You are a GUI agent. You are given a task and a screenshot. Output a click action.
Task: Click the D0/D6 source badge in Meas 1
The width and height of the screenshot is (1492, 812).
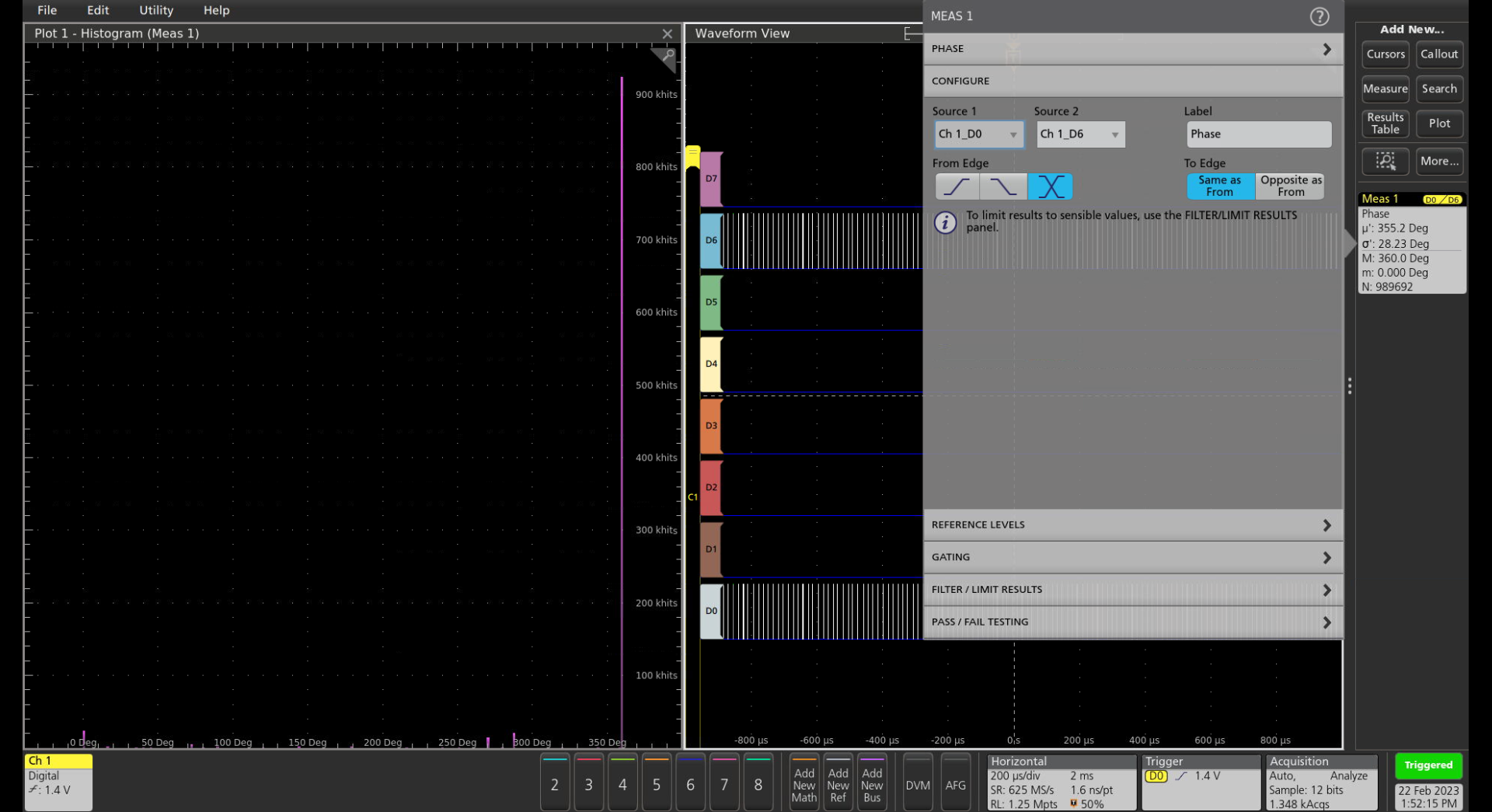1442,200
